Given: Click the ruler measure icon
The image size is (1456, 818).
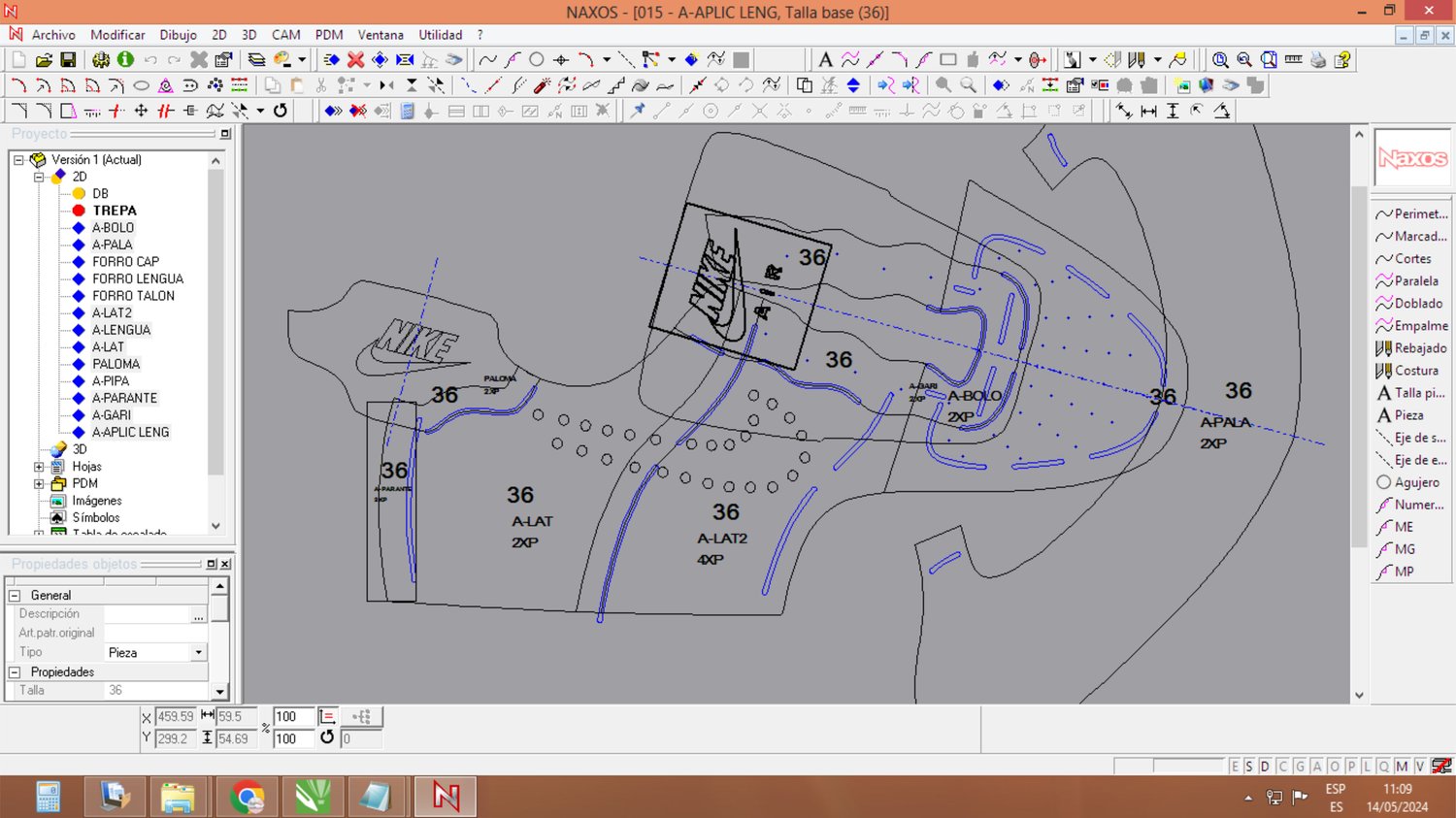Looking at the screenshot, I should point(1293,60).
